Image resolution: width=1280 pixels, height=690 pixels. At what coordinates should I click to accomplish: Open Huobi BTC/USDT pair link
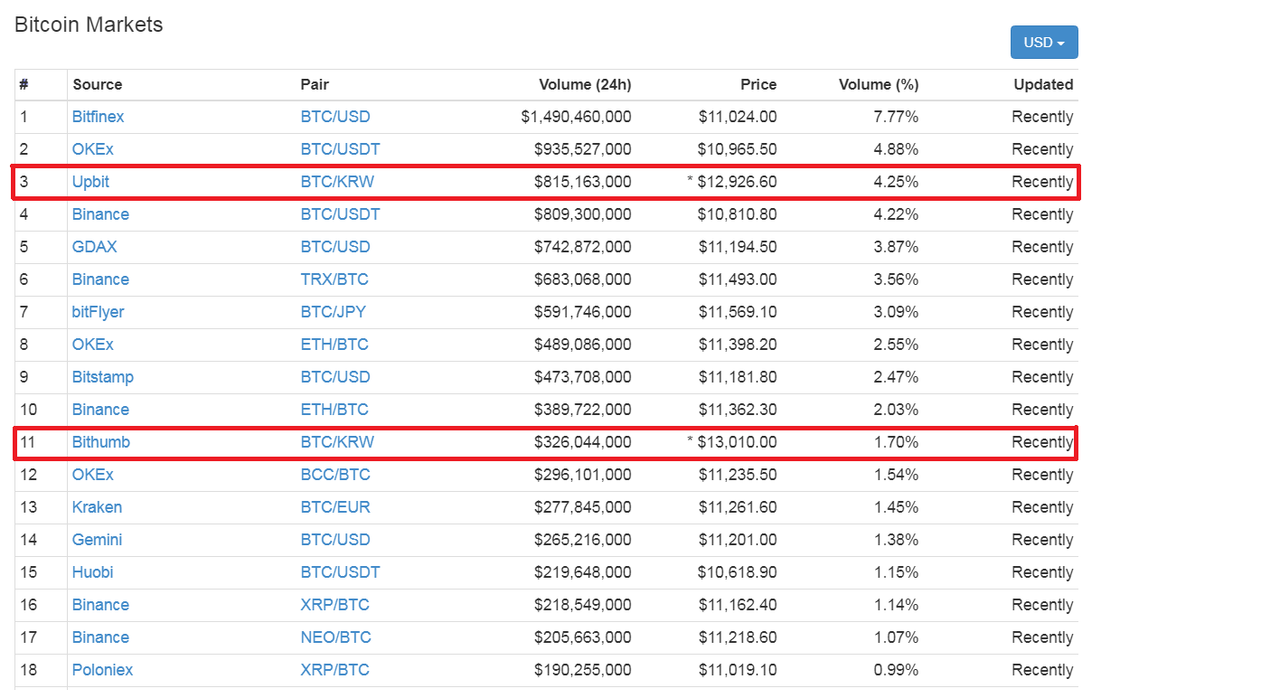pos(340,572)
